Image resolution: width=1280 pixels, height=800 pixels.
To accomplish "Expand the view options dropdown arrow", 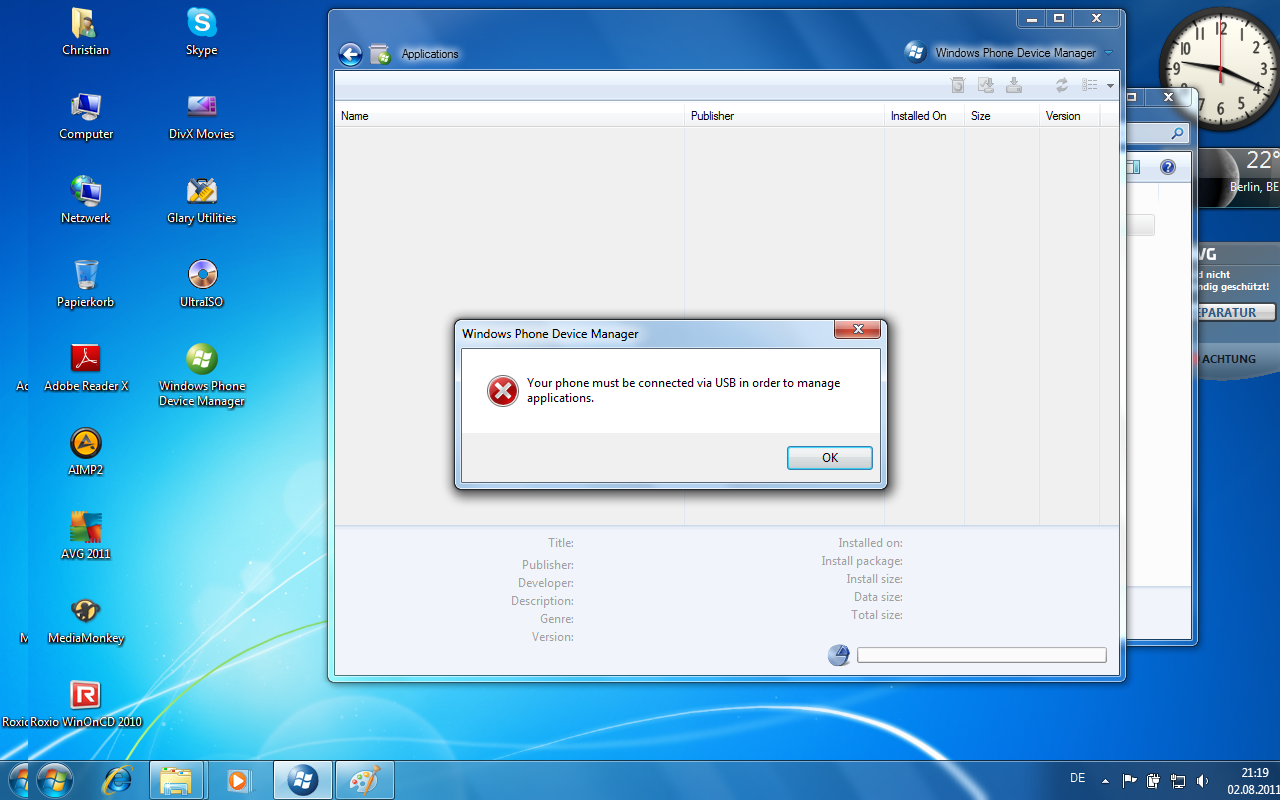I will click(x=1110, y=86).
